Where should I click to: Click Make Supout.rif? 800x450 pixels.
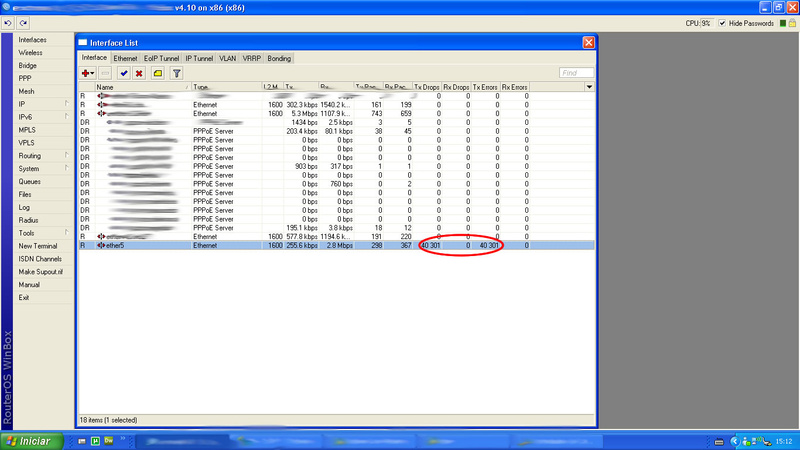click(41, 272)
